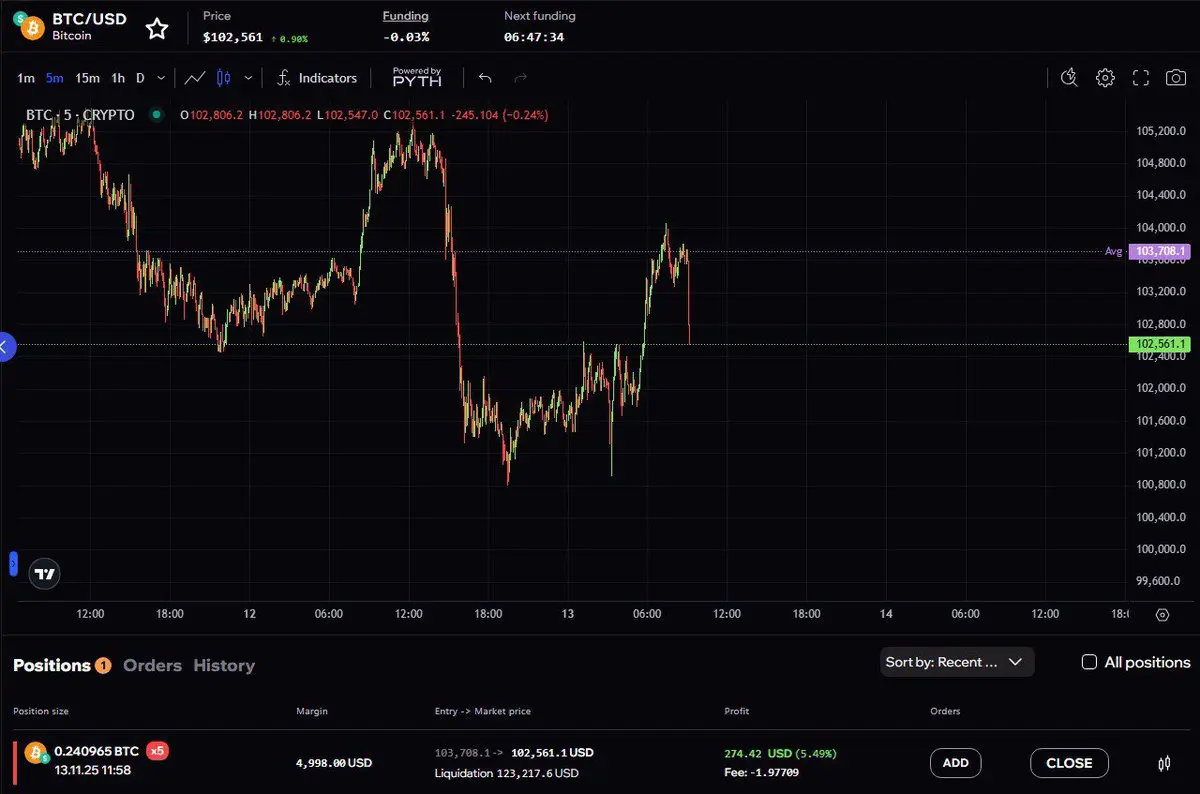Expand the small blue left-edge handle

point(13,563)
